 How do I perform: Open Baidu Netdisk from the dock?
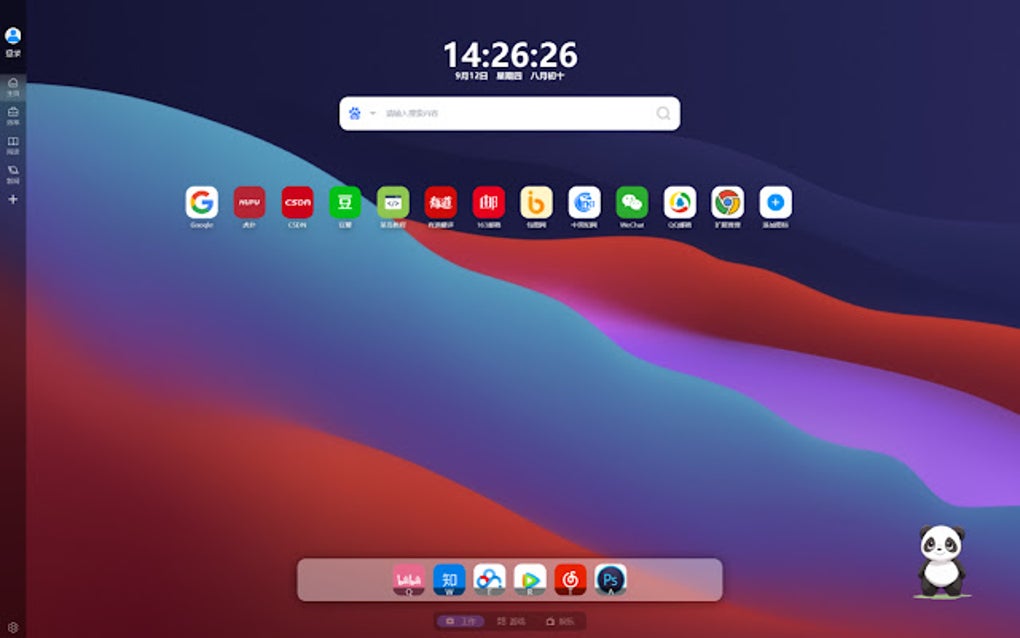488,578
